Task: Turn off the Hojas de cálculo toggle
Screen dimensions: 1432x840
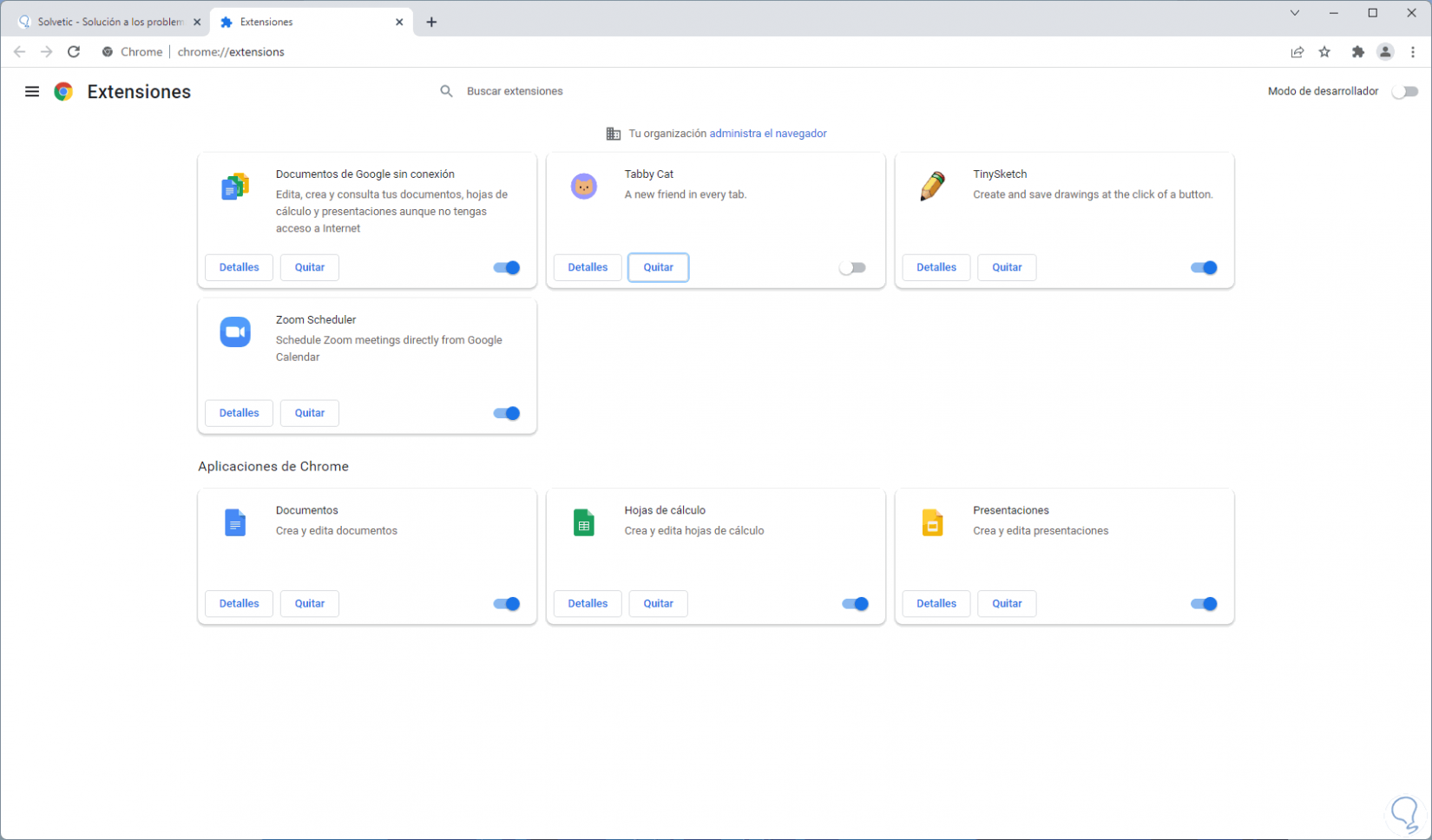Action: tap(856, 604)
